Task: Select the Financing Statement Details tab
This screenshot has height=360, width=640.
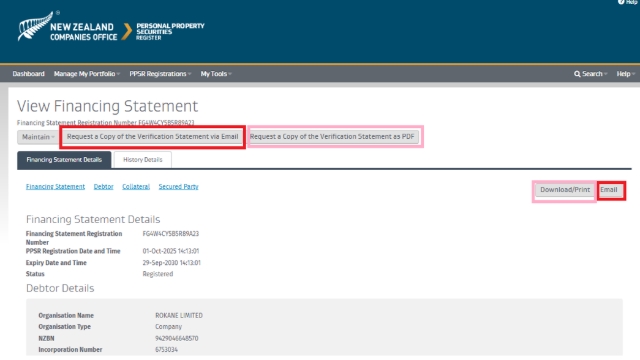Action: pos(64,160)
